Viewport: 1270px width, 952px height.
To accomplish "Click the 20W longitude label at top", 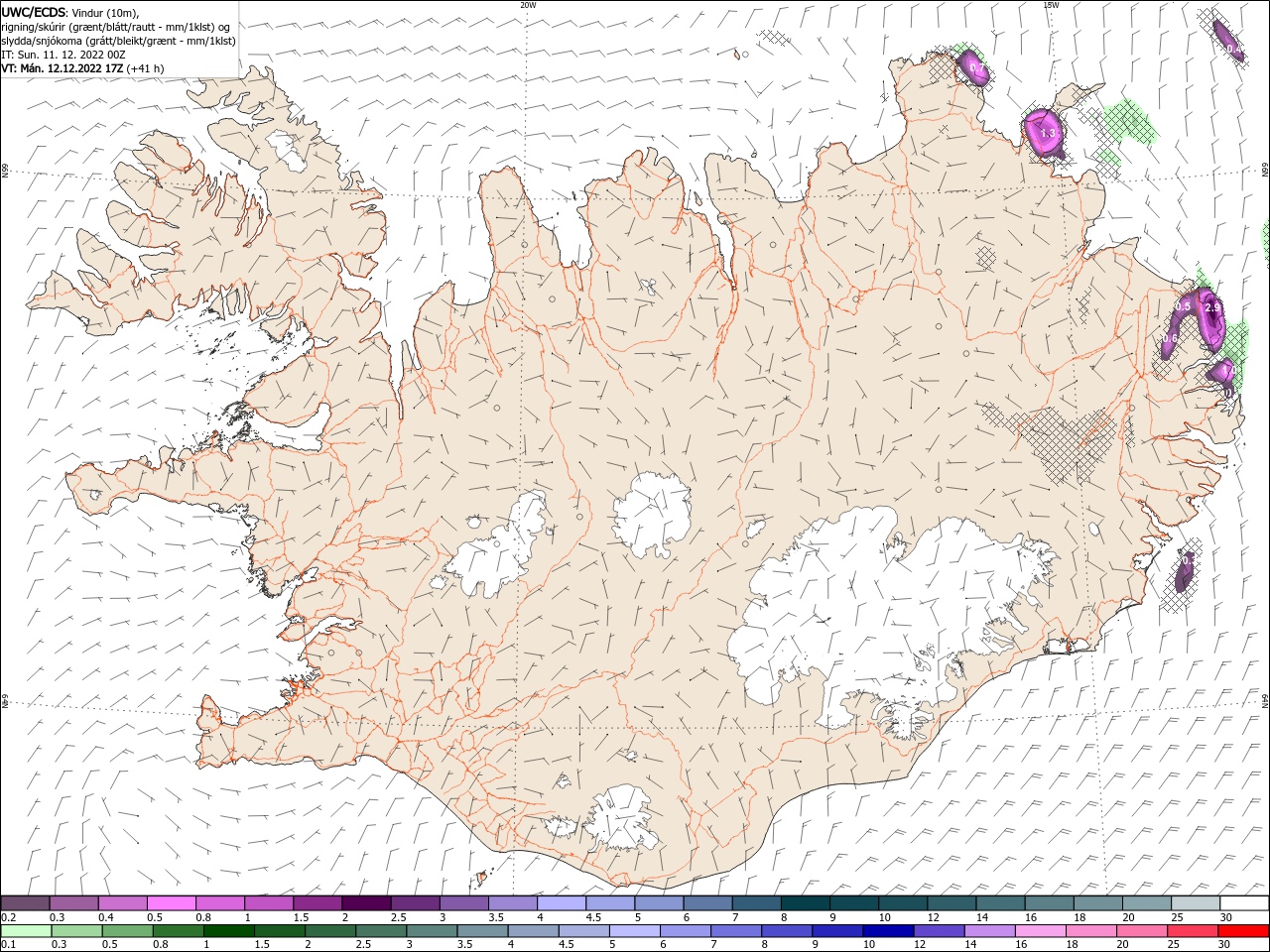I will coord(528,5).
